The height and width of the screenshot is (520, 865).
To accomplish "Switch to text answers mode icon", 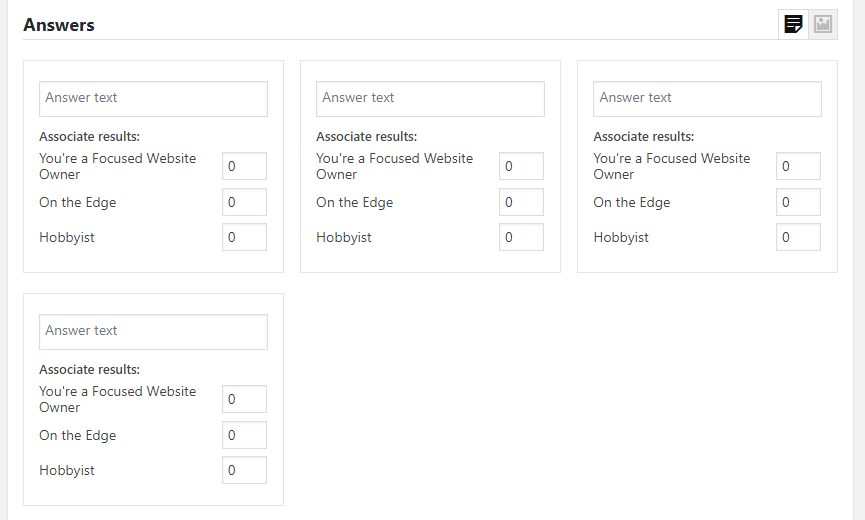I will (x=793, y=24).
